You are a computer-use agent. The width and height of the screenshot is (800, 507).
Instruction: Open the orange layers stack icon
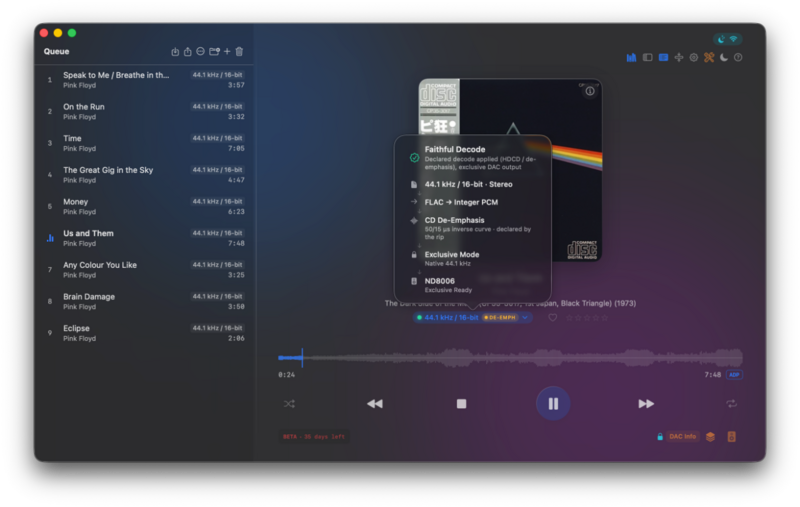(x=710, y=437)
